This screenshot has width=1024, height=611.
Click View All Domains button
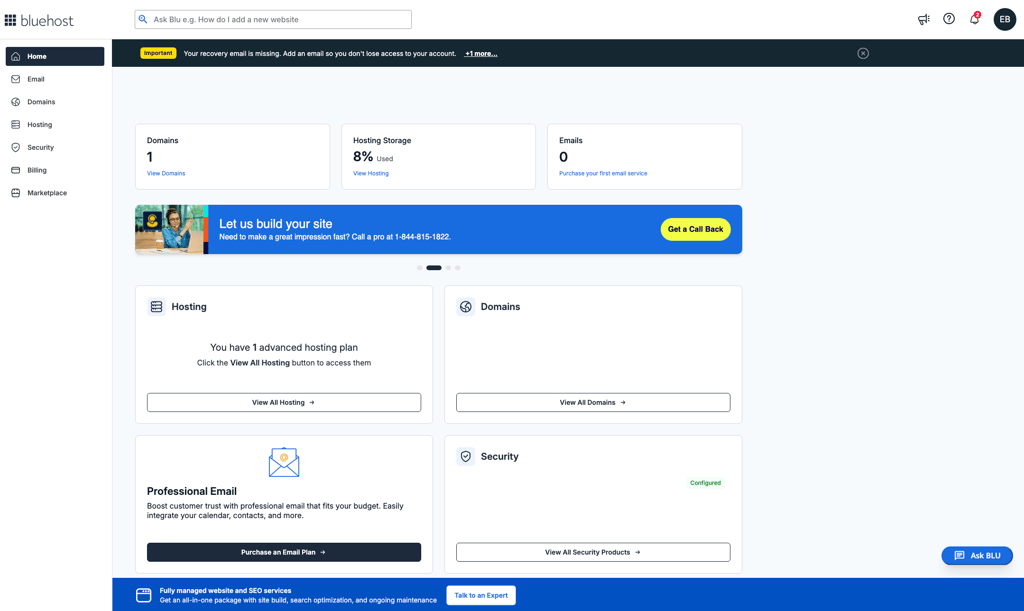[x=593, y=402]
